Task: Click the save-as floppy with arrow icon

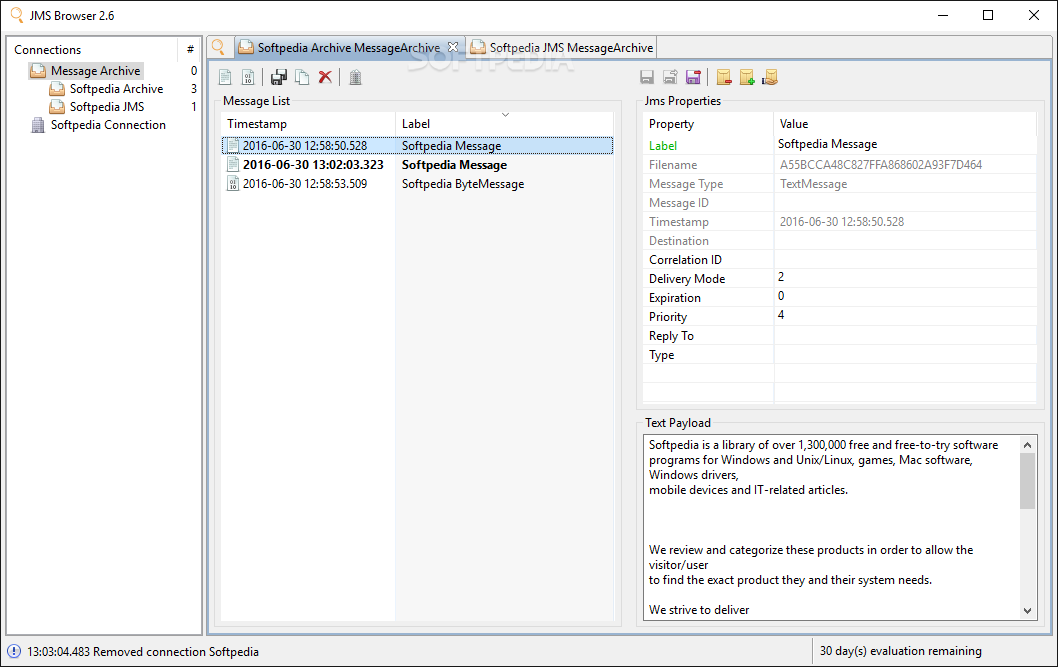Action: click(670, 78)
